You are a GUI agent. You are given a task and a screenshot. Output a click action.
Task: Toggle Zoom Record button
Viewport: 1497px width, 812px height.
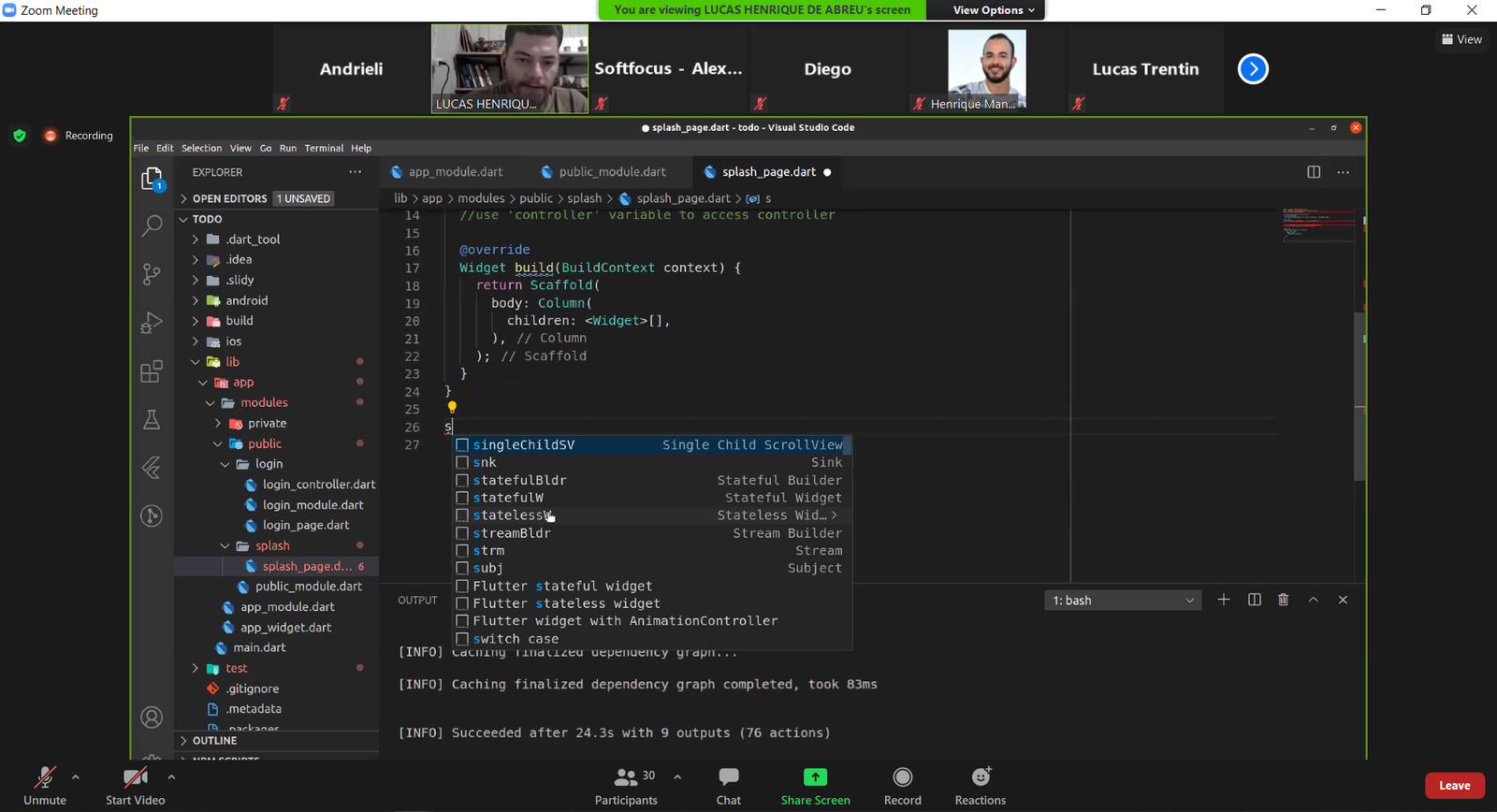coord(902,785)
